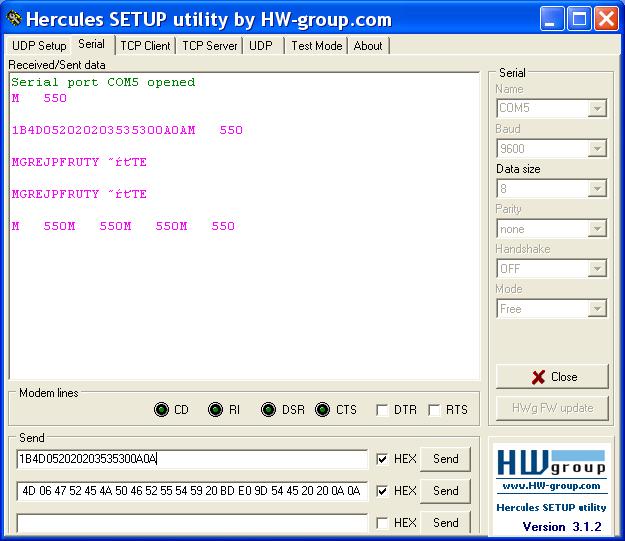Close the Hercules window with X
Image resolution: width=625 pixels, height=541 pixels.
pos(606,19)
